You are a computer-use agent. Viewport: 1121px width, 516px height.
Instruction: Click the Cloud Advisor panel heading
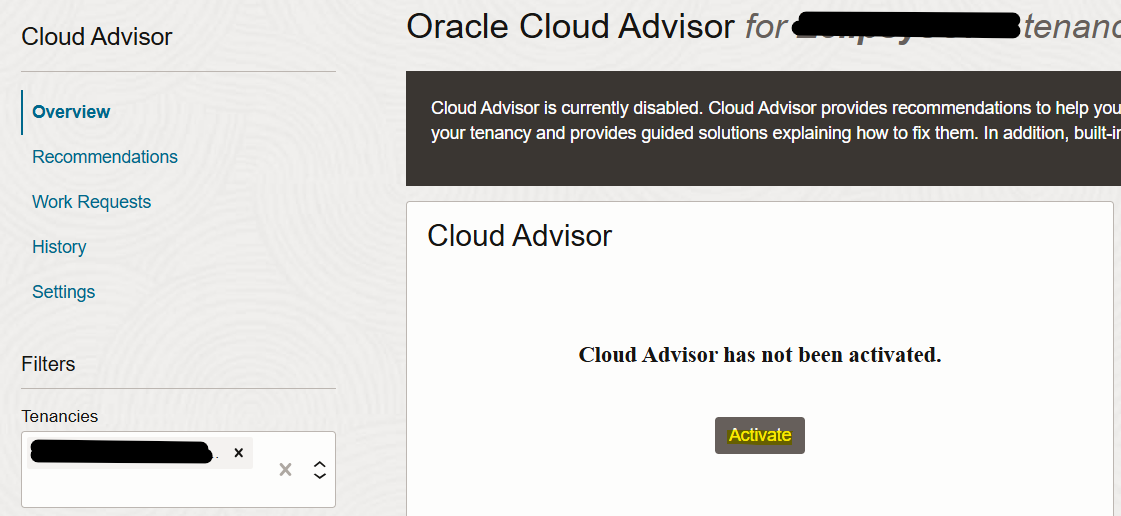click(519, 236)
